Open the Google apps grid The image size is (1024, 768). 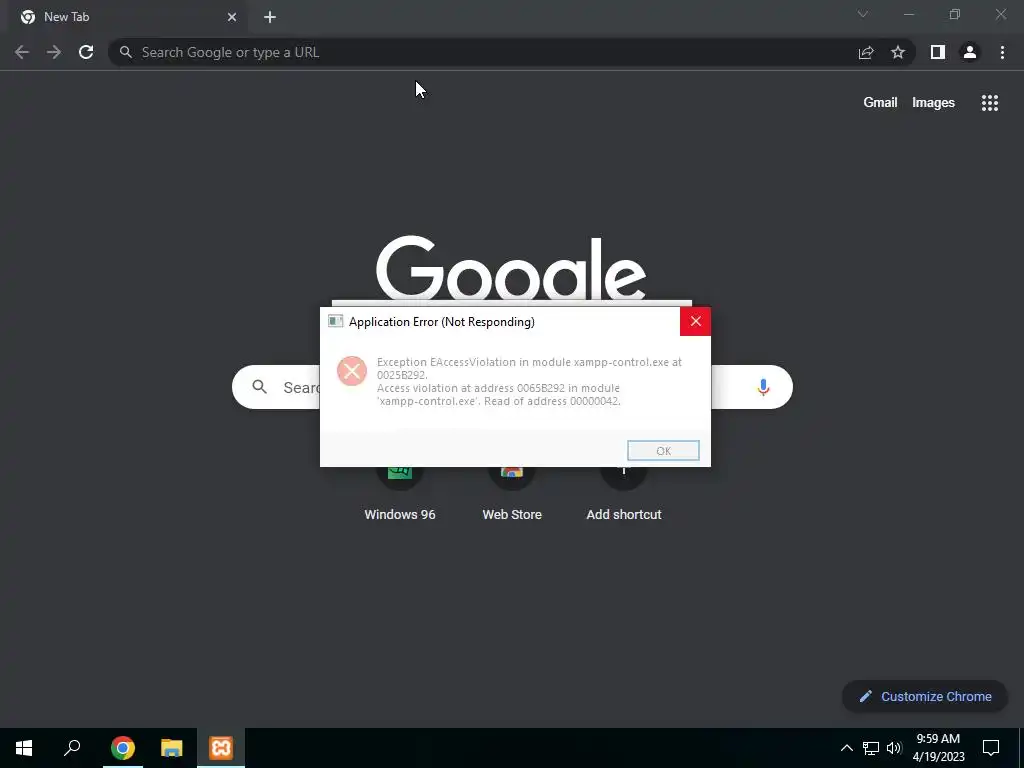click(x=990, y=103)
